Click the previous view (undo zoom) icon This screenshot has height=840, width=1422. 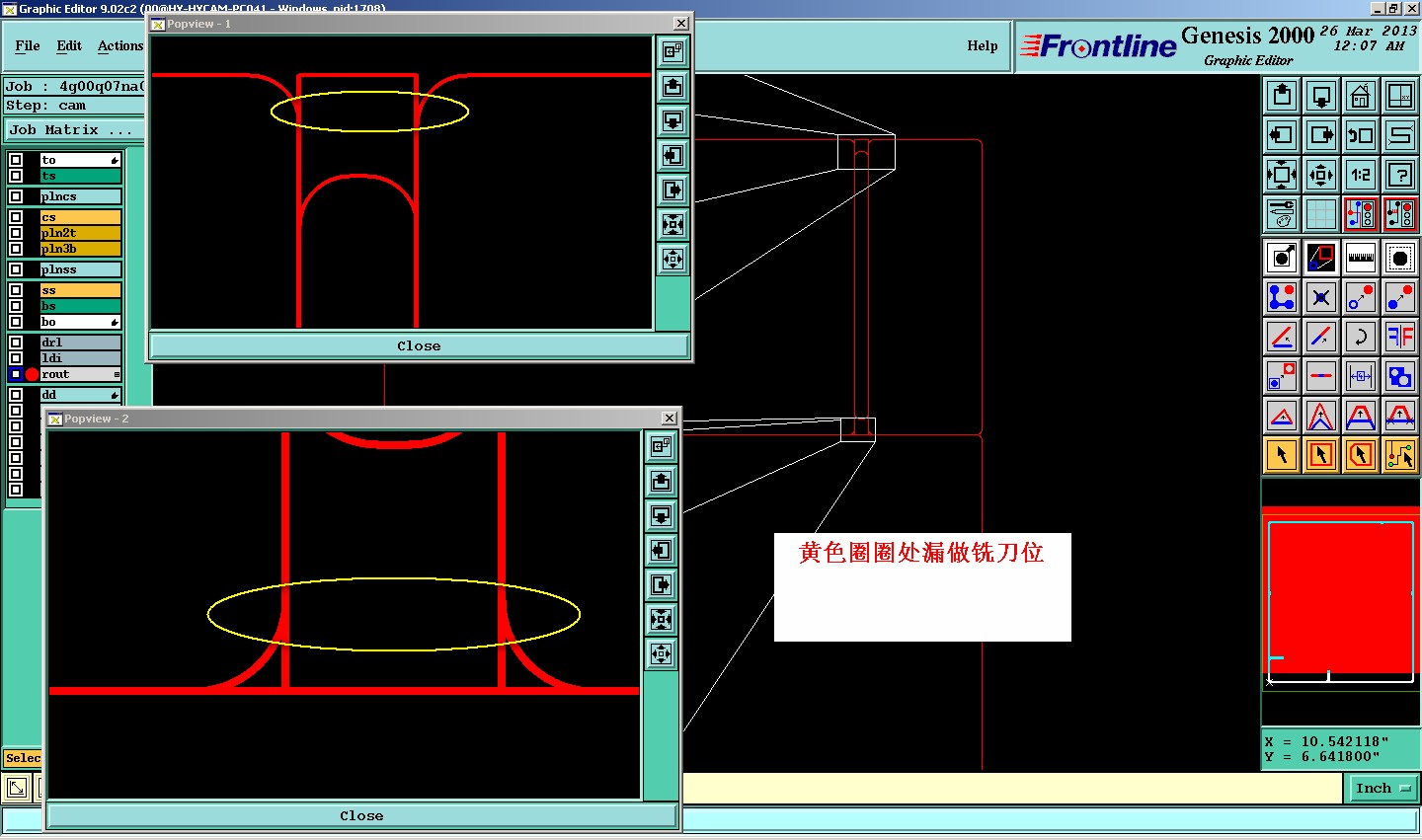coord(1361,135)
